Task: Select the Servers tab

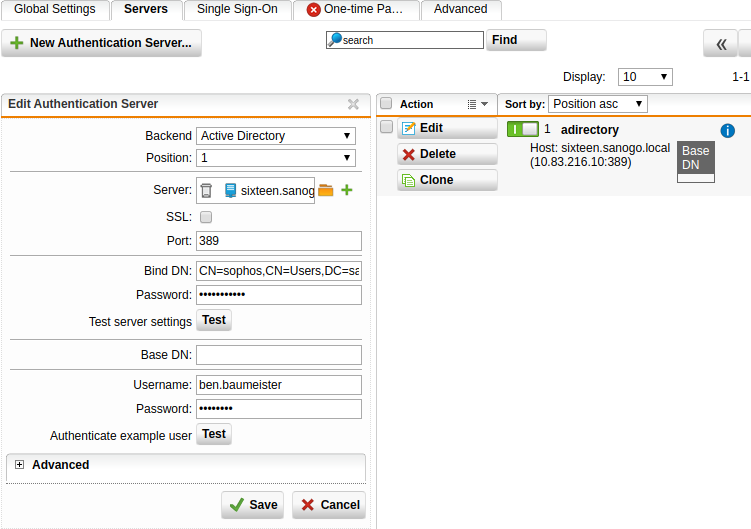Action: point(146,9)
